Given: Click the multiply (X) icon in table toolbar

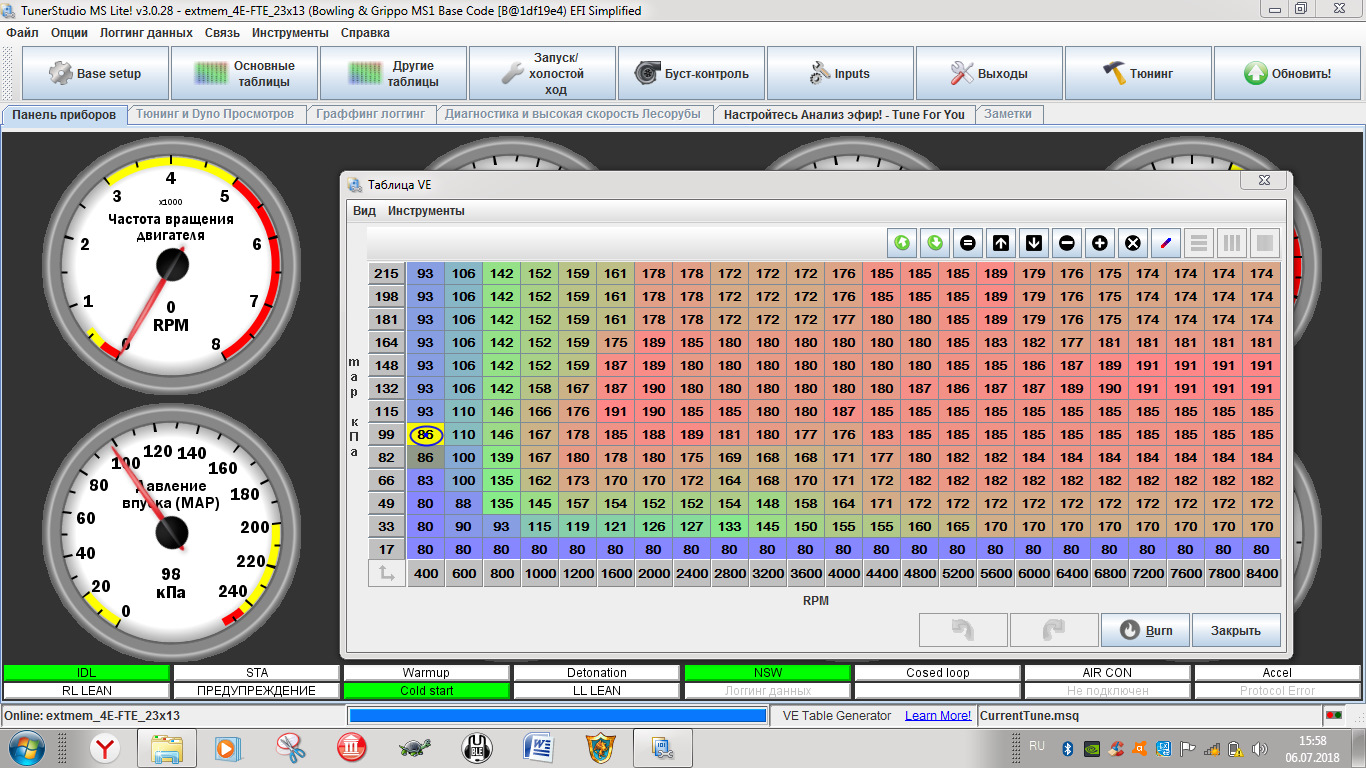Looking at the screenshot, I should coord(1132,242).
